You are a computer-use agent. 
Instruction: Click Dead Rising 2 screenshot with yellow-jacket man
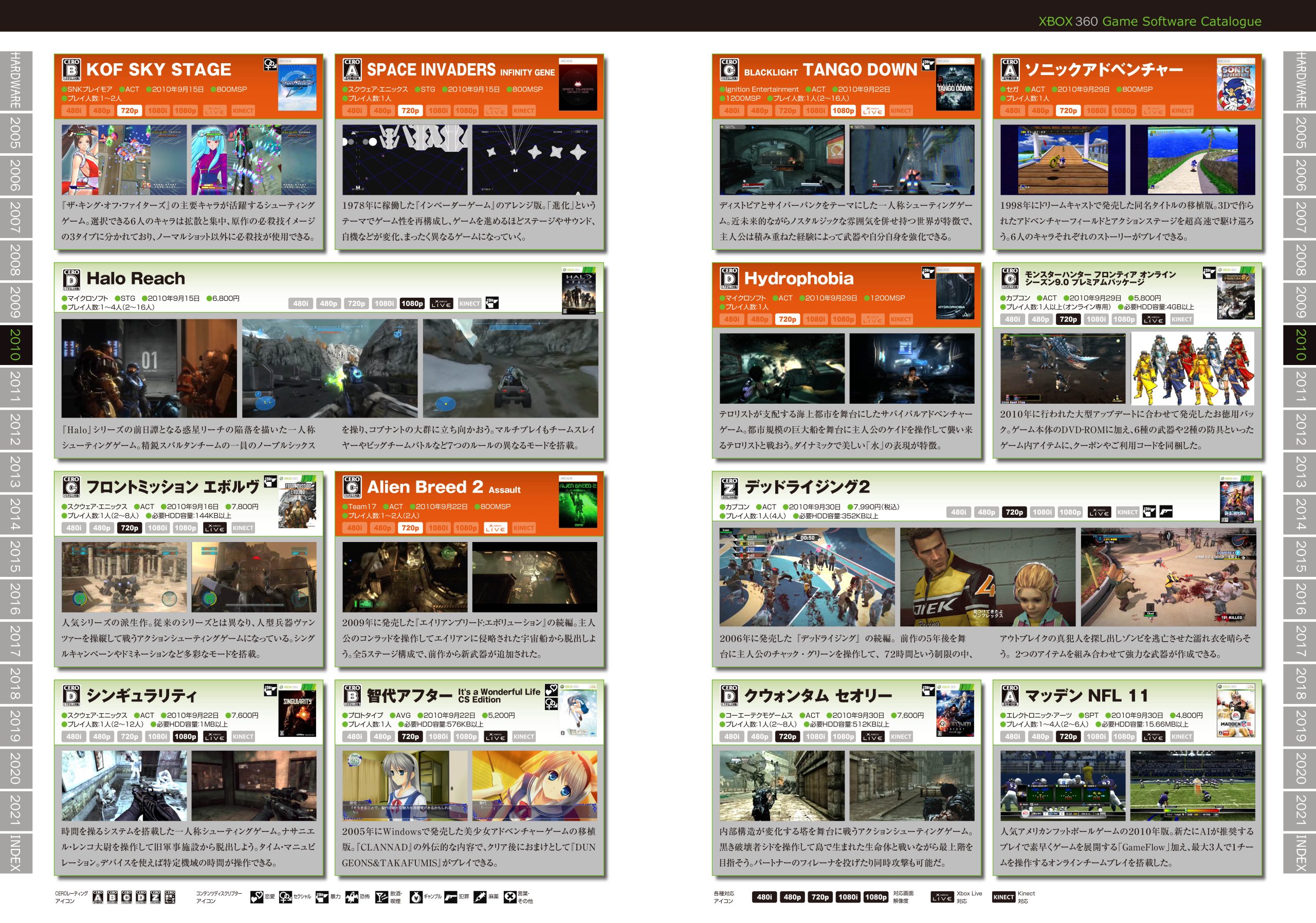click(988, 577)
